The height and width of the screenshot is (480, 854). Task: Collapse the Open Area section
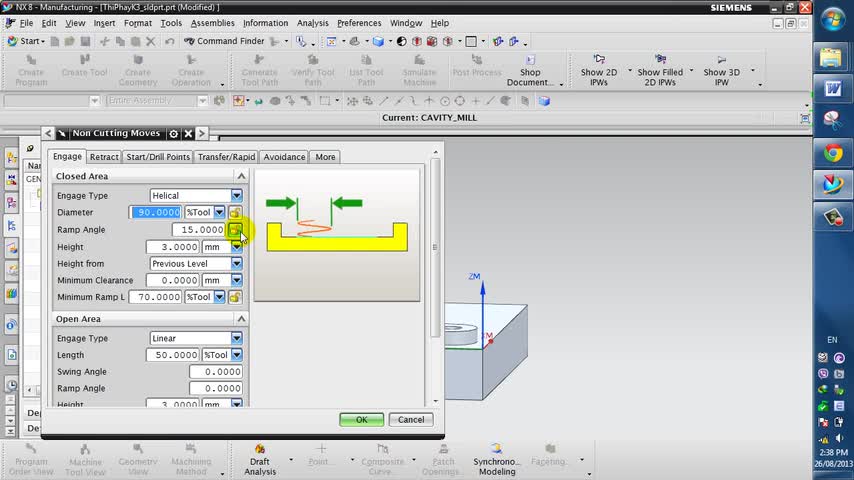click(241, 319)
